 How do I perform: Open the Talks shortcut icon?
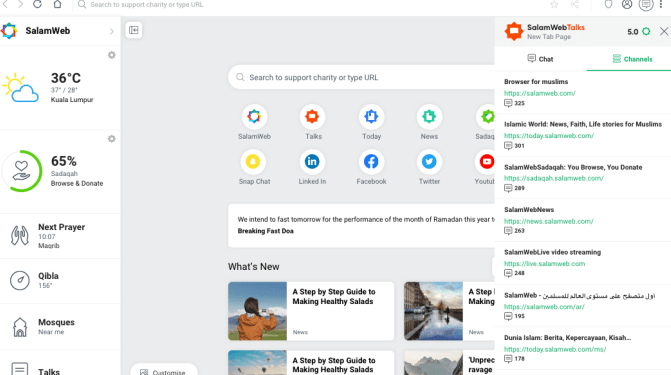[x=312, y=116]
